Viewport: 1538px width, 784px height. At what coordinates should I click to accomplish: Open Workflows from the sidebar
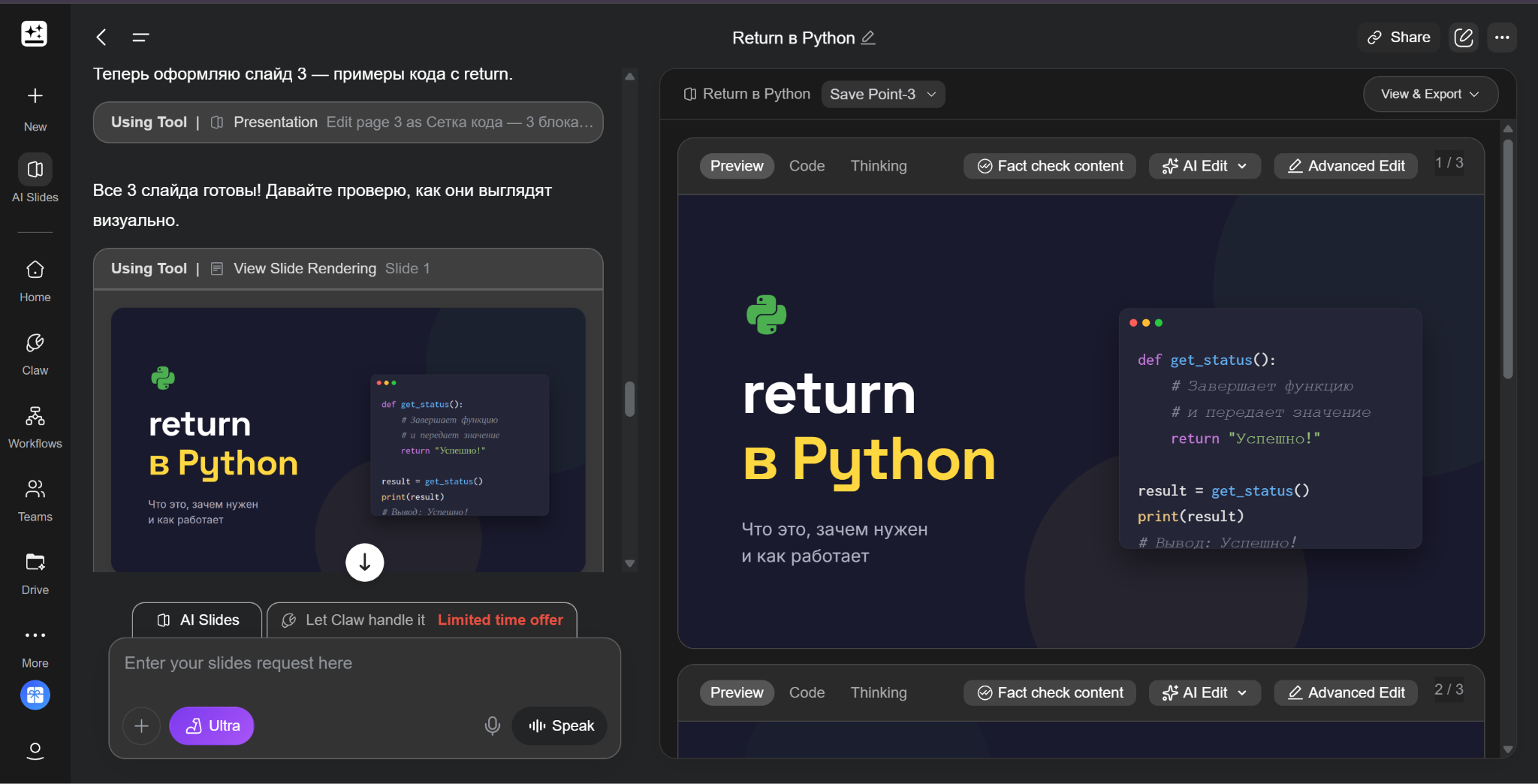click(35, 417)
